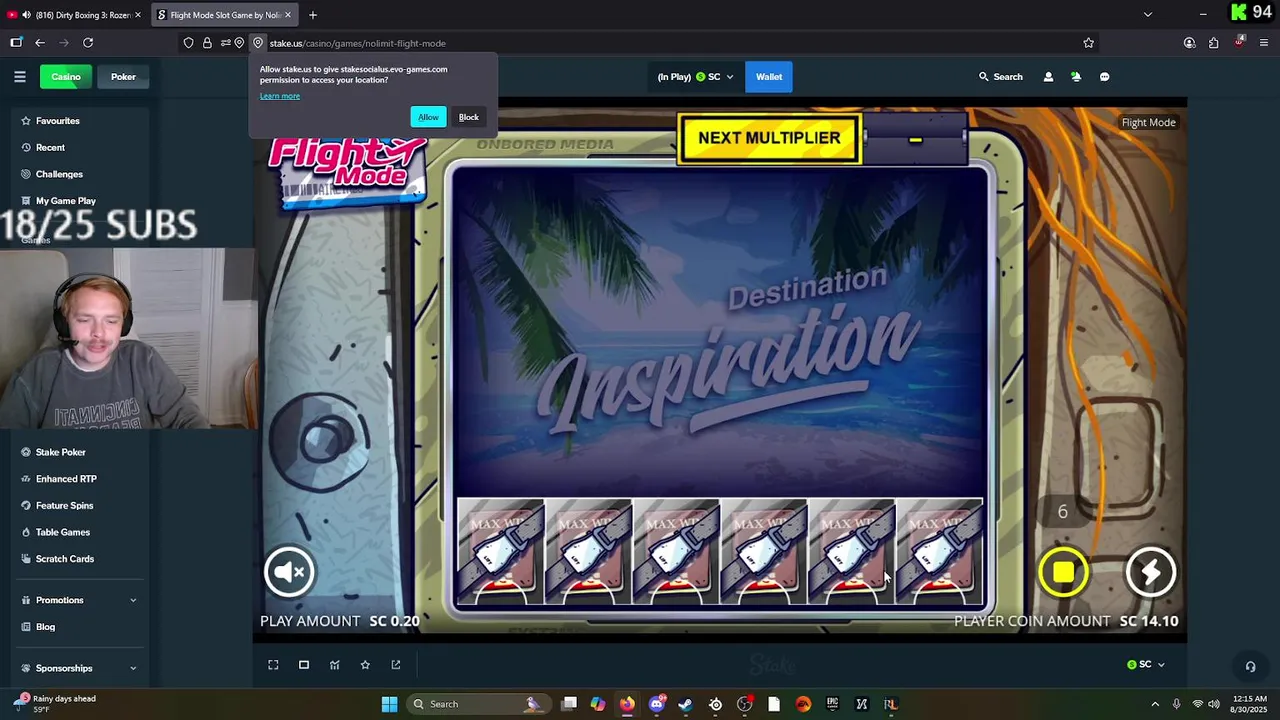Pop out the game window

396,665
